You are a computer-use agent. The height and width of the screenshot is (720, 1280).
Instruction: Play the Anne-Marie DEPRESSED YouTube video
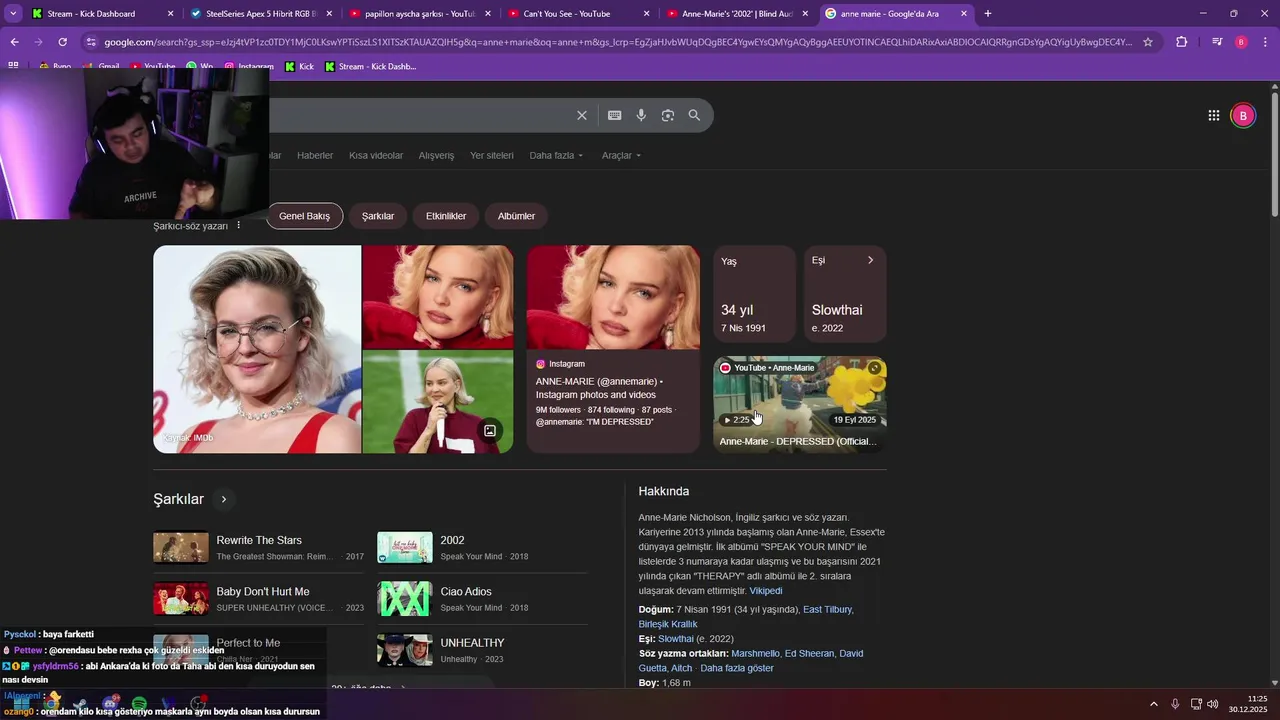point(799,404)
